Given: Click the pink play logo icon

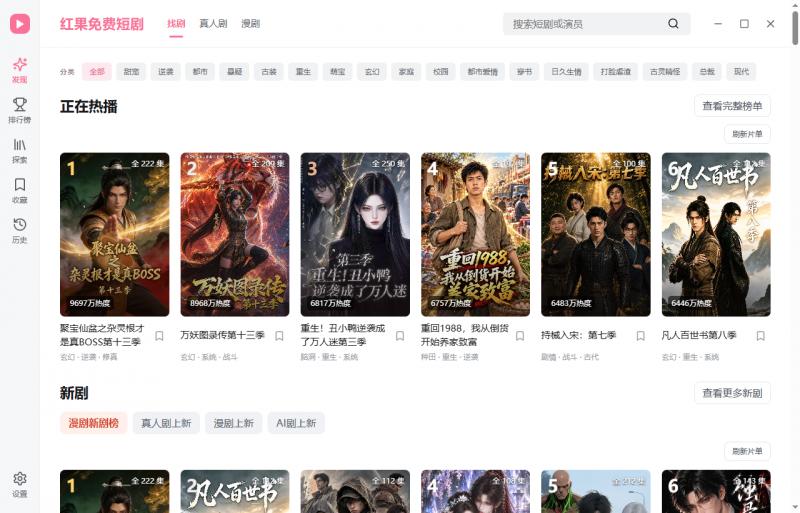Looking at the screenshot, I should (x=20, y=23).
